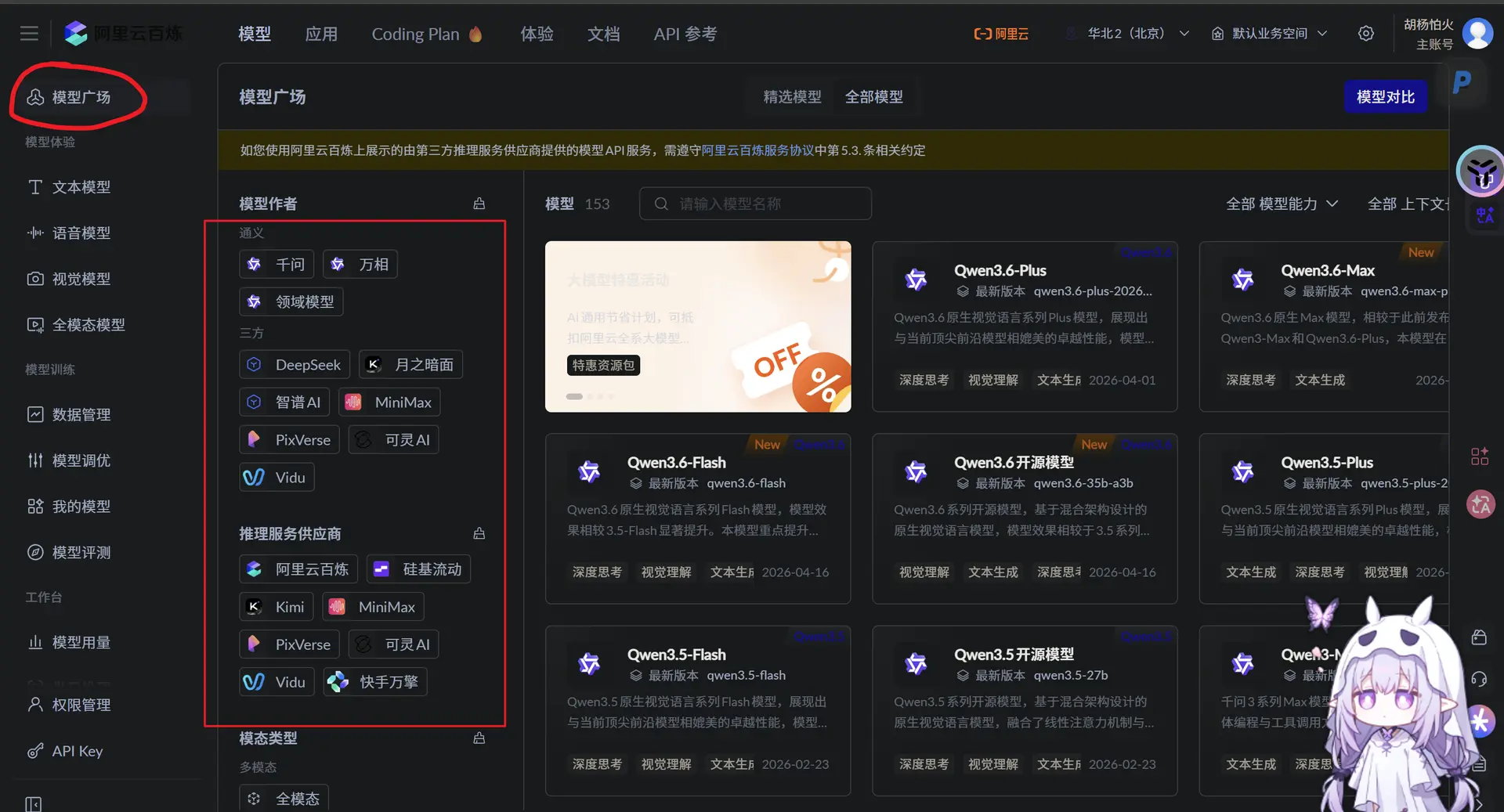Filter by 阿里云百炼 provider
This screenshot has width=1504, height=812.
click(298, 569)
